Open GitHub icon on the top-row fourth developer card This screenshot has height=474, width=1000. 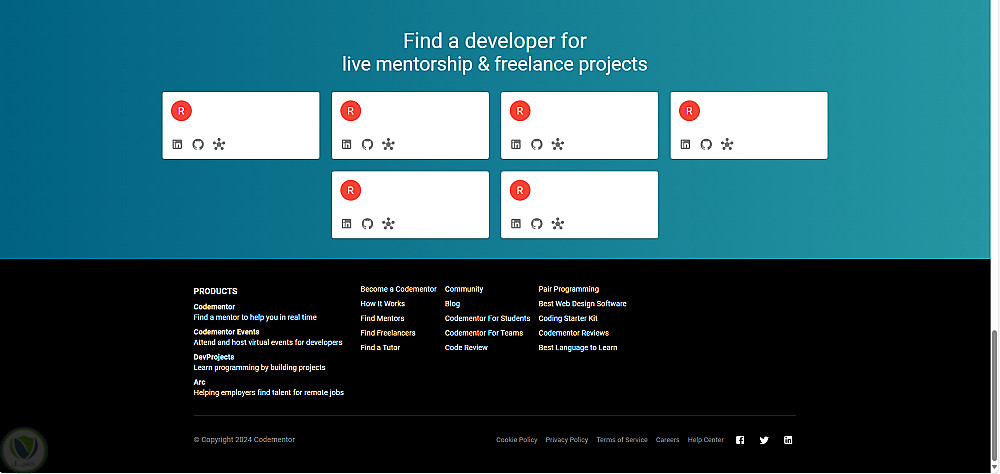point(706,144)
